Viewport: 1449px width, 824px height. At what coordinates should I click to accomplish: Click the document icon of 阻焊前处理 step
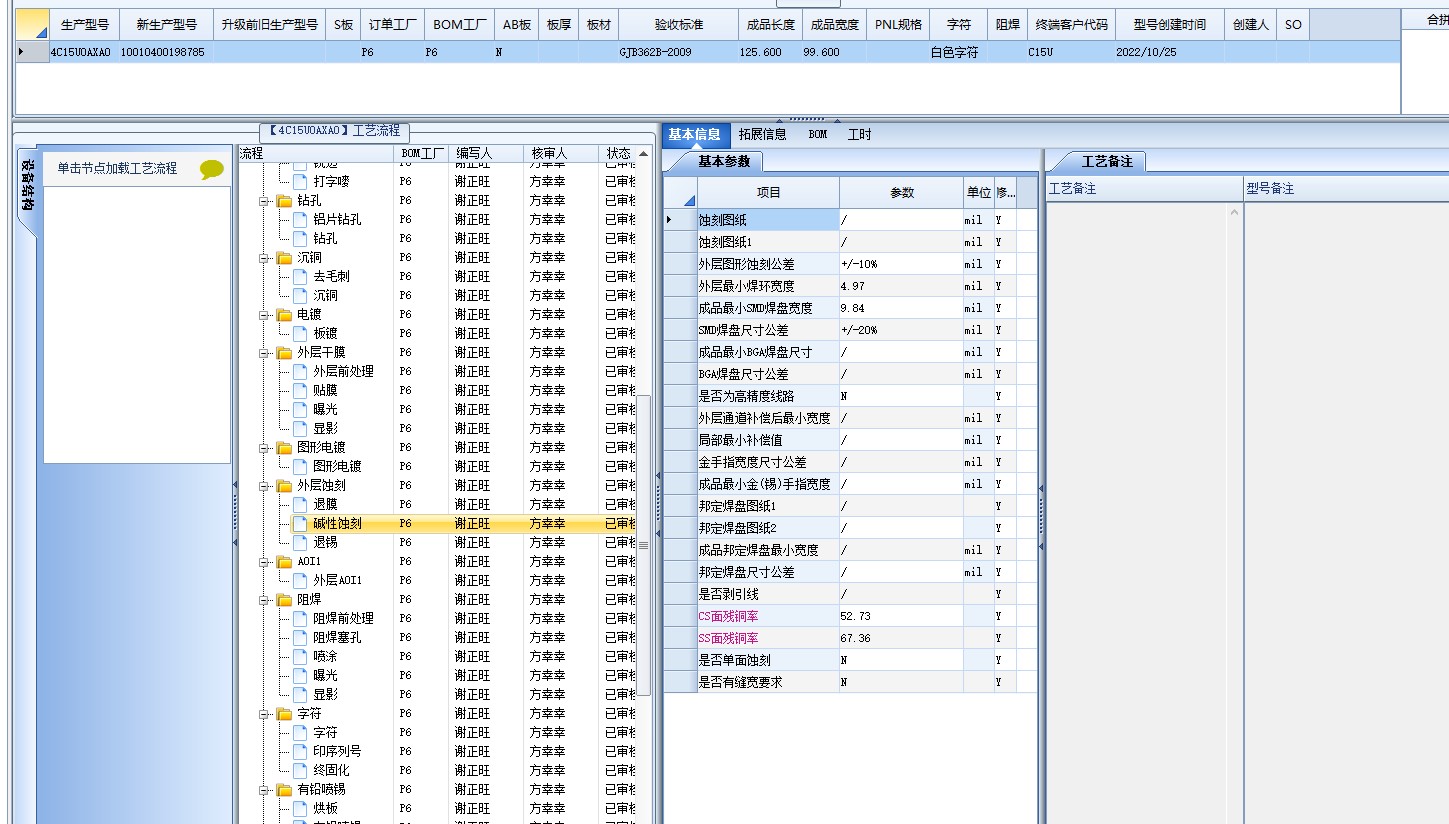click(300, 618)
